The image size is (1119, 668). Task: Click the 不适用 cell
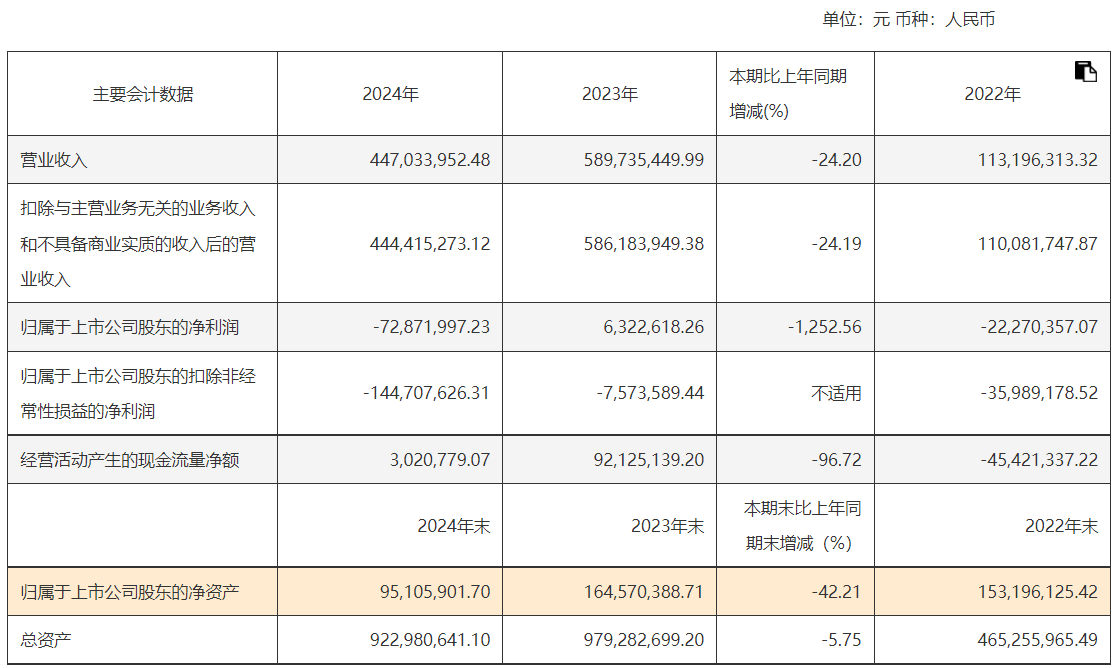click(x=836, y=393)
